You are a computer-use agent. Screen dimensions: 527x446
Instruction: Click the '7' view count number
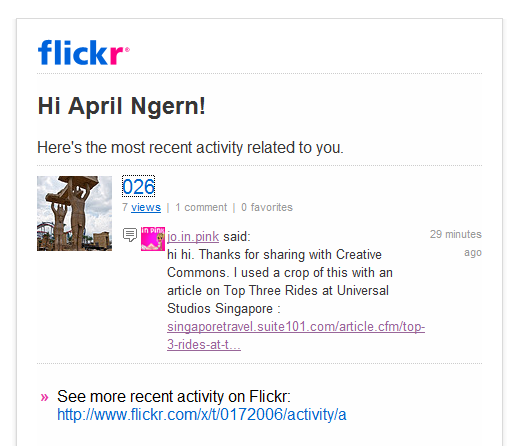125,207
